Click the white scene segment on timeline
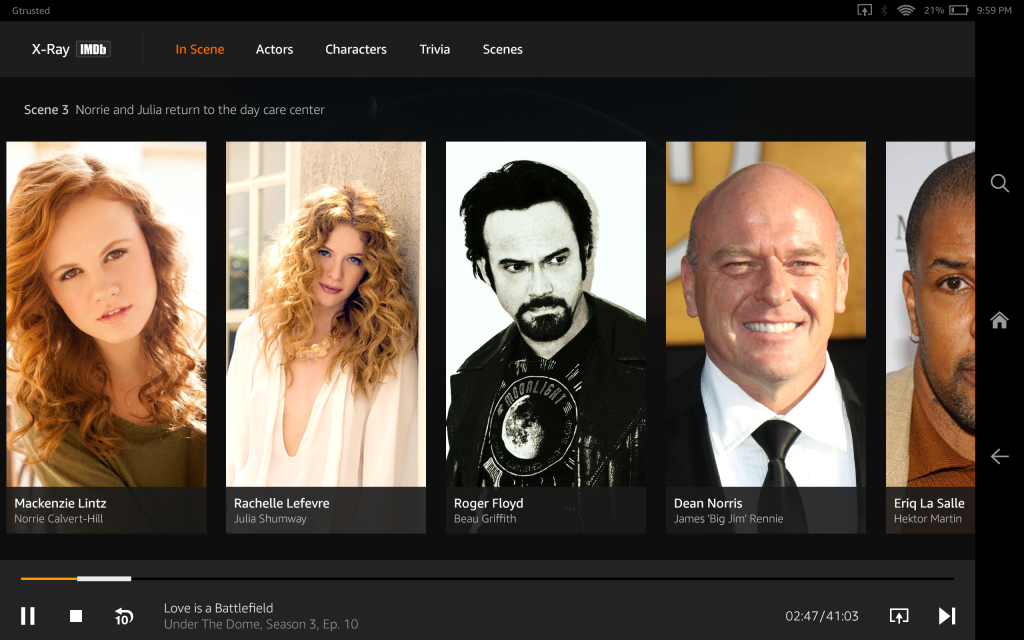Viewport: 1024px width, 640px height. coord(104,579)
